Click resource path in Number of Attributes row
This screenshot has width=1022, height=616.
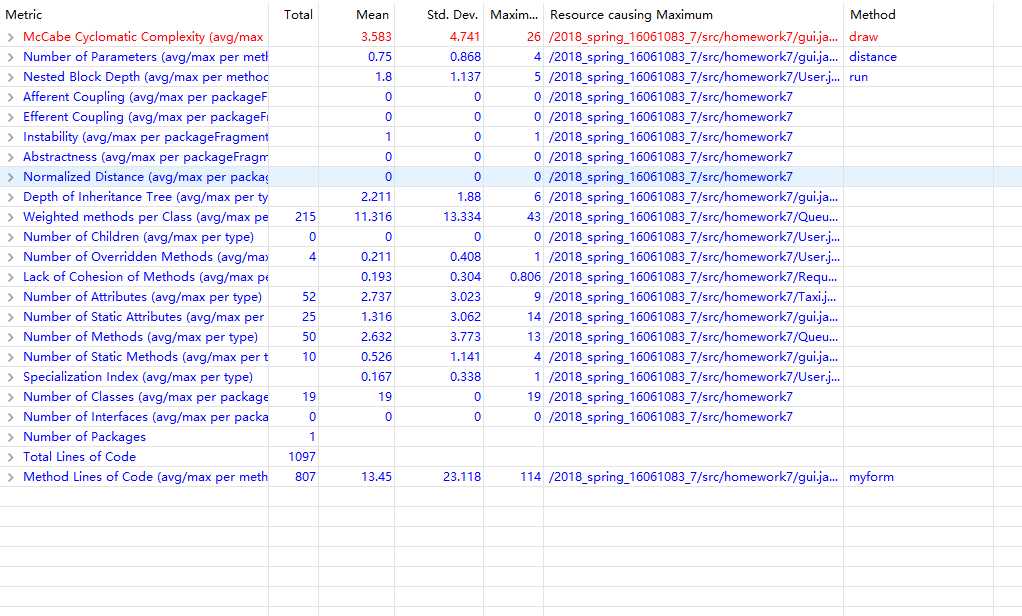pos(692,297)
